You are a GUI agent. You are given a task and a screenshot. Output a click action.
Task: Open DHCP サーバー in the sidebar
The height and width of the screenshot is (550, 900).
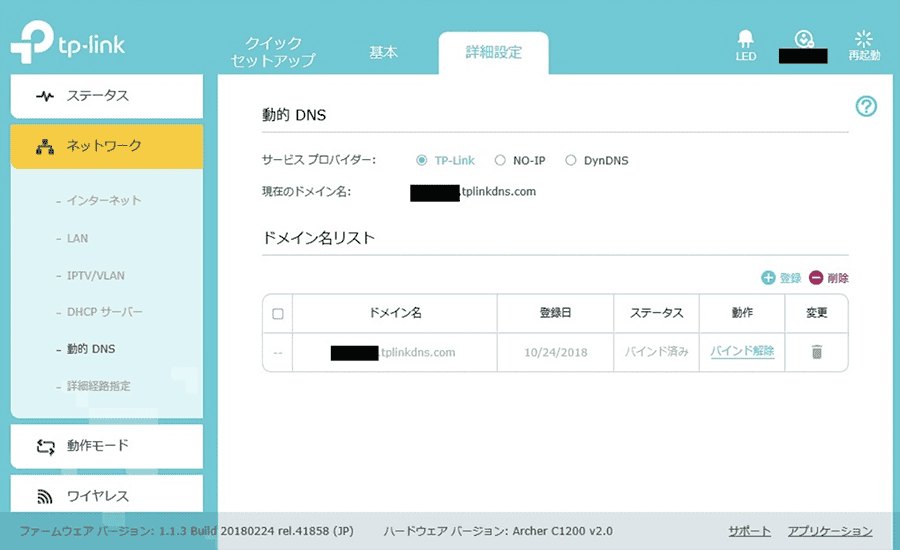(x=104, y=312)
